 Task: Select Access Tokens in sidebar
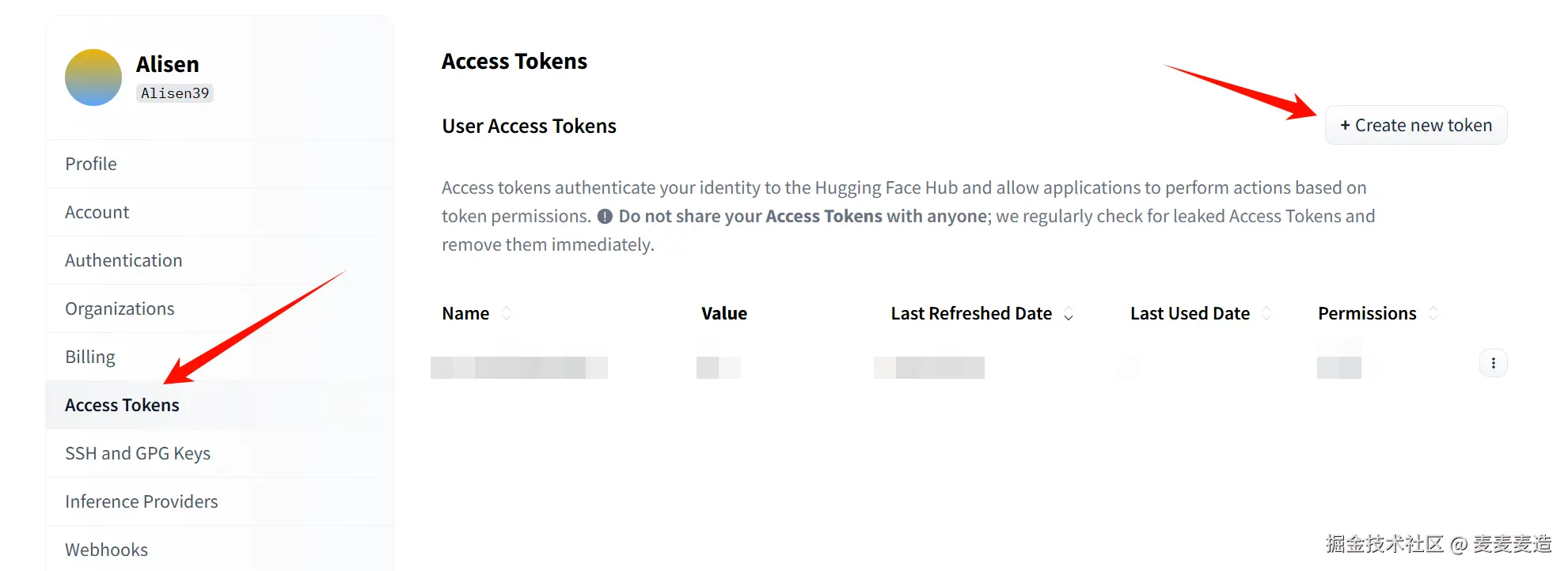[122, 405]
